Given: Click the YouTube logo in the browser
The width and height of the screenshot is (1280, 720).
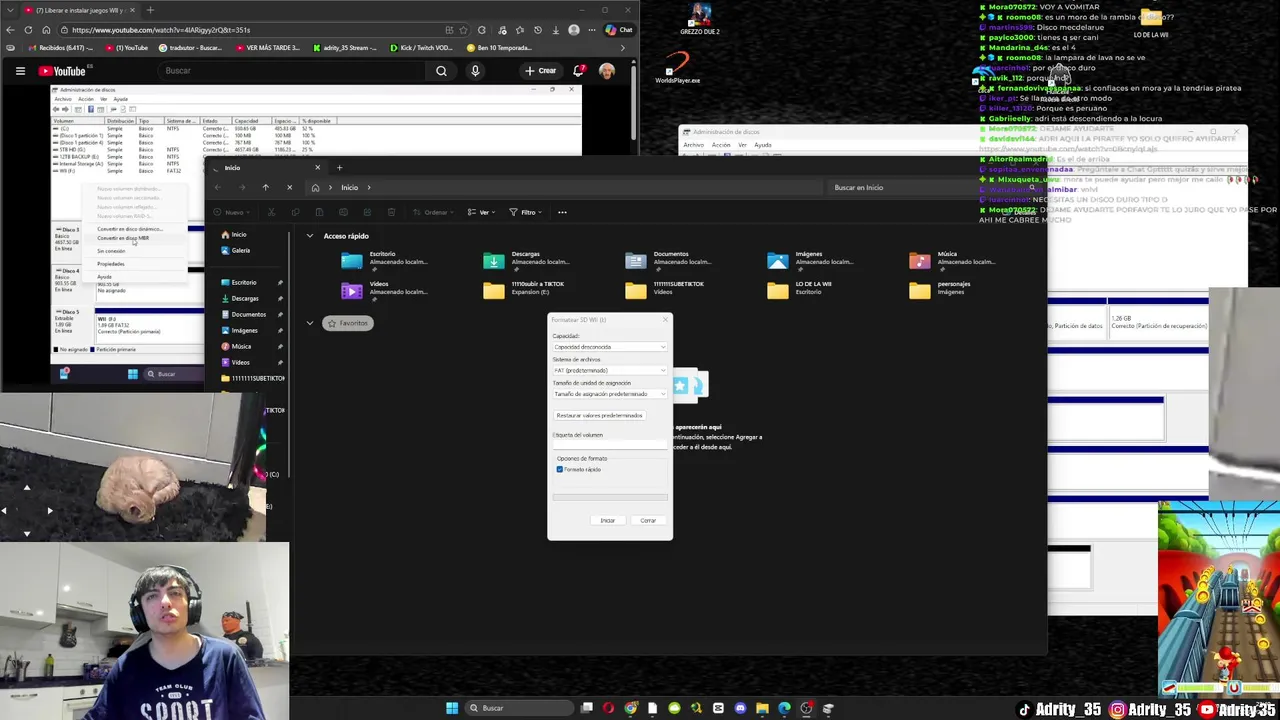Looking at the screenshot, I should coord(62,71).
